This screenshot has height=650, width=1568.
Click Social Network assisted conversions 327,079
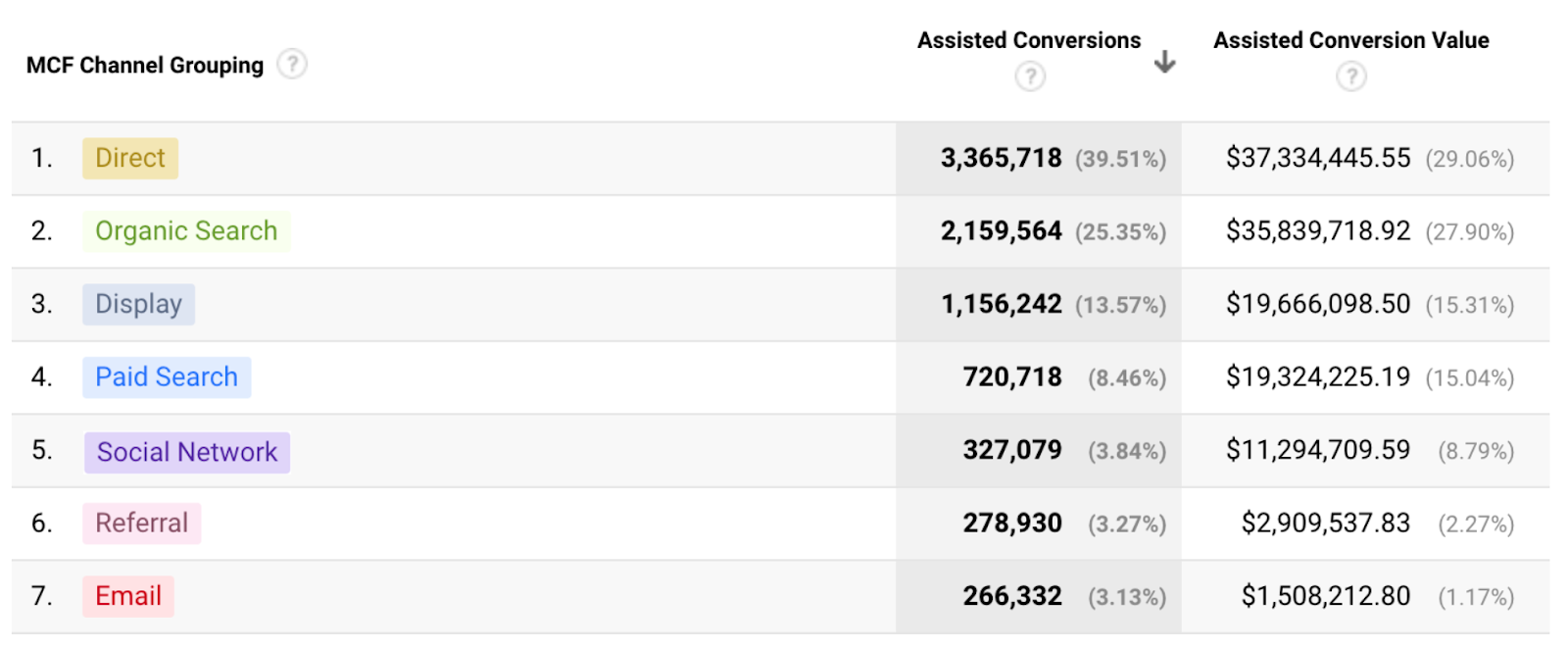pyautogui.click(x=1011, y=451)
